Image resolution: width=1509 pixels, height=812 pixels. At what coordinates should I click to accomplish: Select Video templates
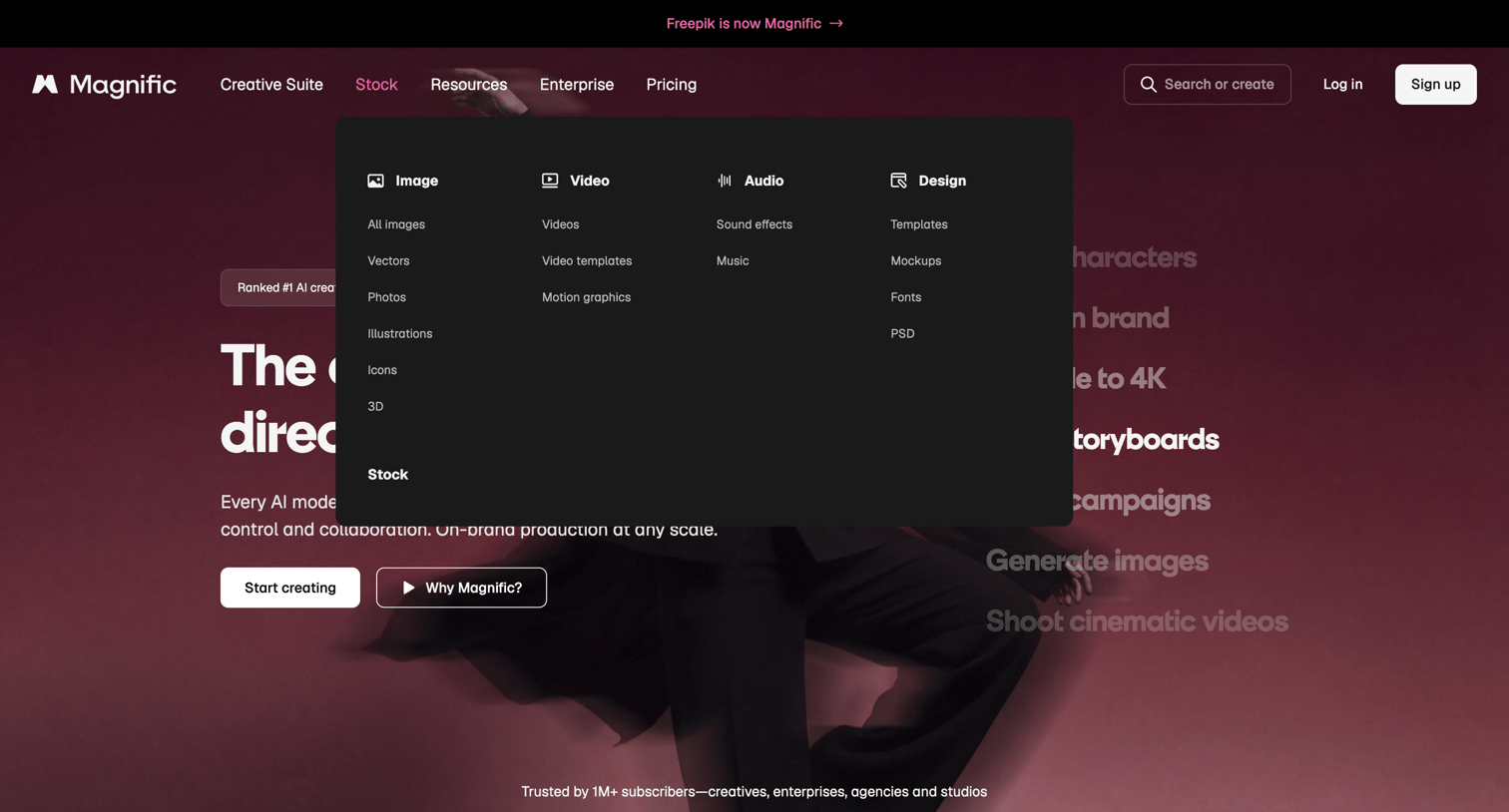tap(587, 260)
